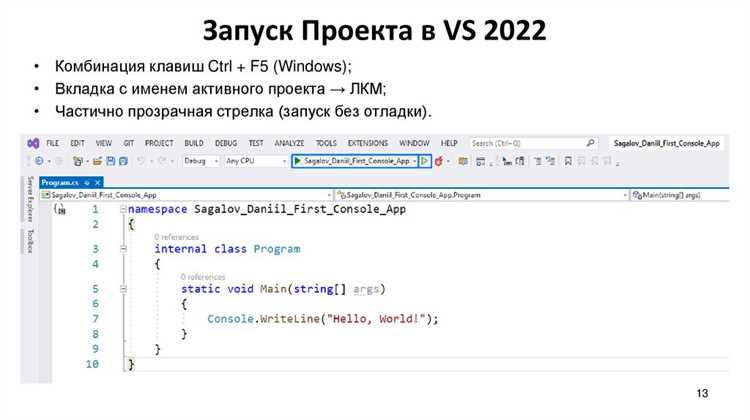Click the closing brace on line 10
750x420 pixels.
[131, 365]
